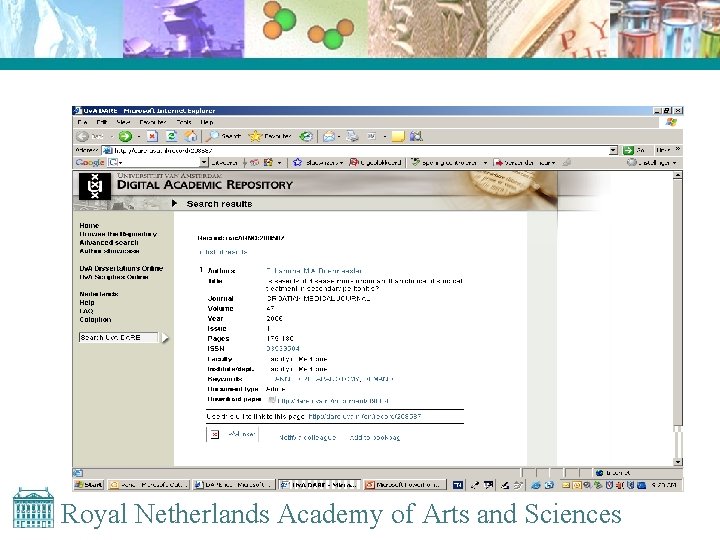Click the green Go arrow button
This screenshot has width=720, height=540.
[x=628, y=150]
